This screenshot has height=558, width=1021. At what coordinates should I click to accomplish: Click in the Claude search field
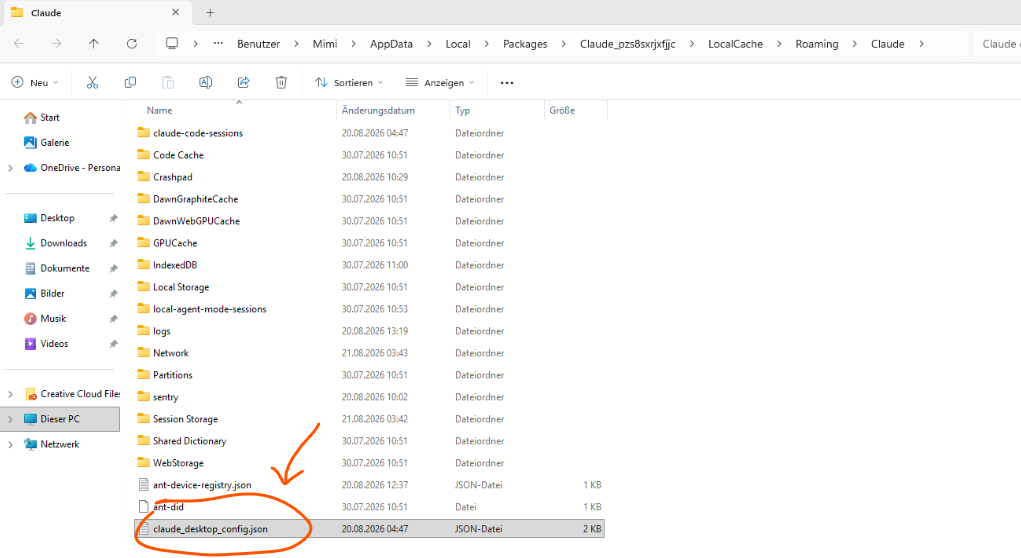998,44
